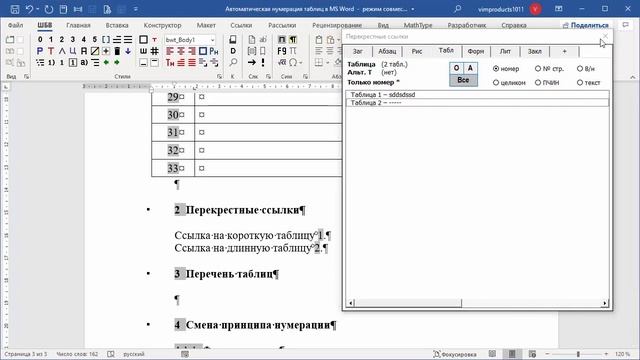Click the numbered list 1) icon
640x360 pixels.
click(51, 62)
